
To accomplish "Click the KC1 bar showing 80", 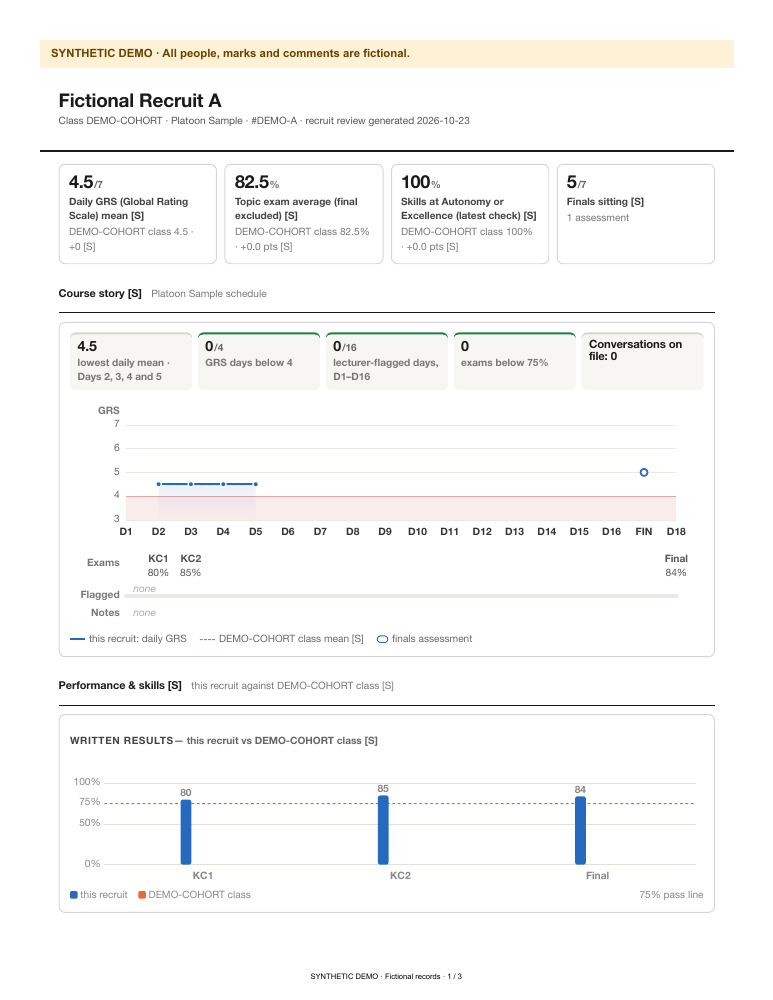I will pyautogui.click(x=186, y=832).
